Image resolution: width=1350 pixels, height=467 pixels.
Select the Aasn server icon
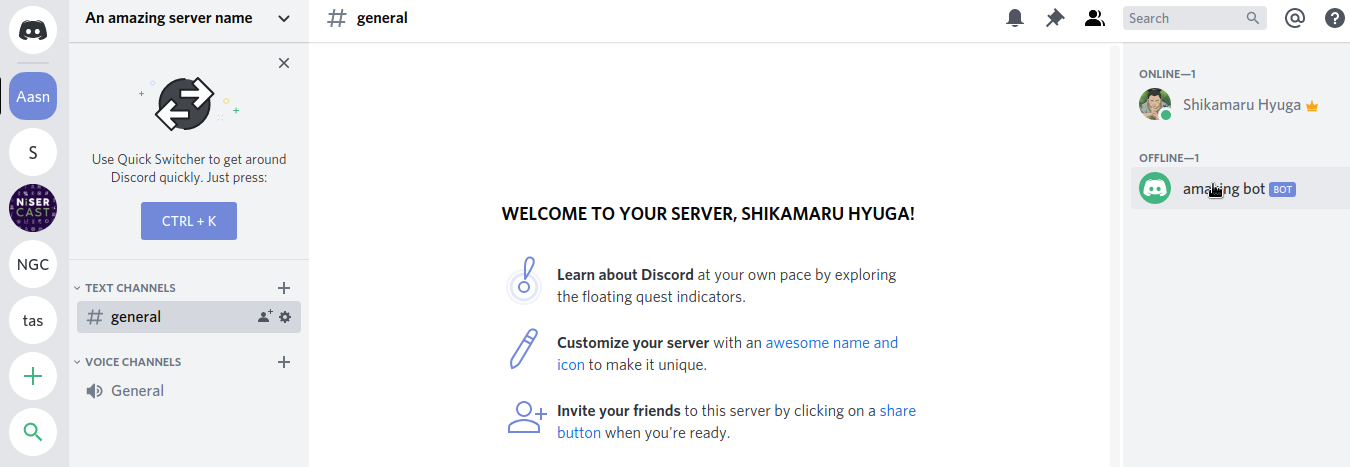point(33,97)
